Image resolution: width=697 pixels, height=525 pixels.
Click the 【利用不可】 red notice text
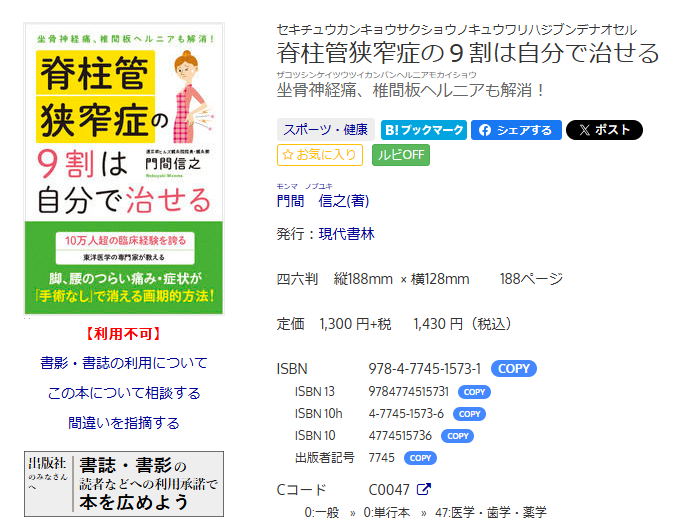point(124,333)
